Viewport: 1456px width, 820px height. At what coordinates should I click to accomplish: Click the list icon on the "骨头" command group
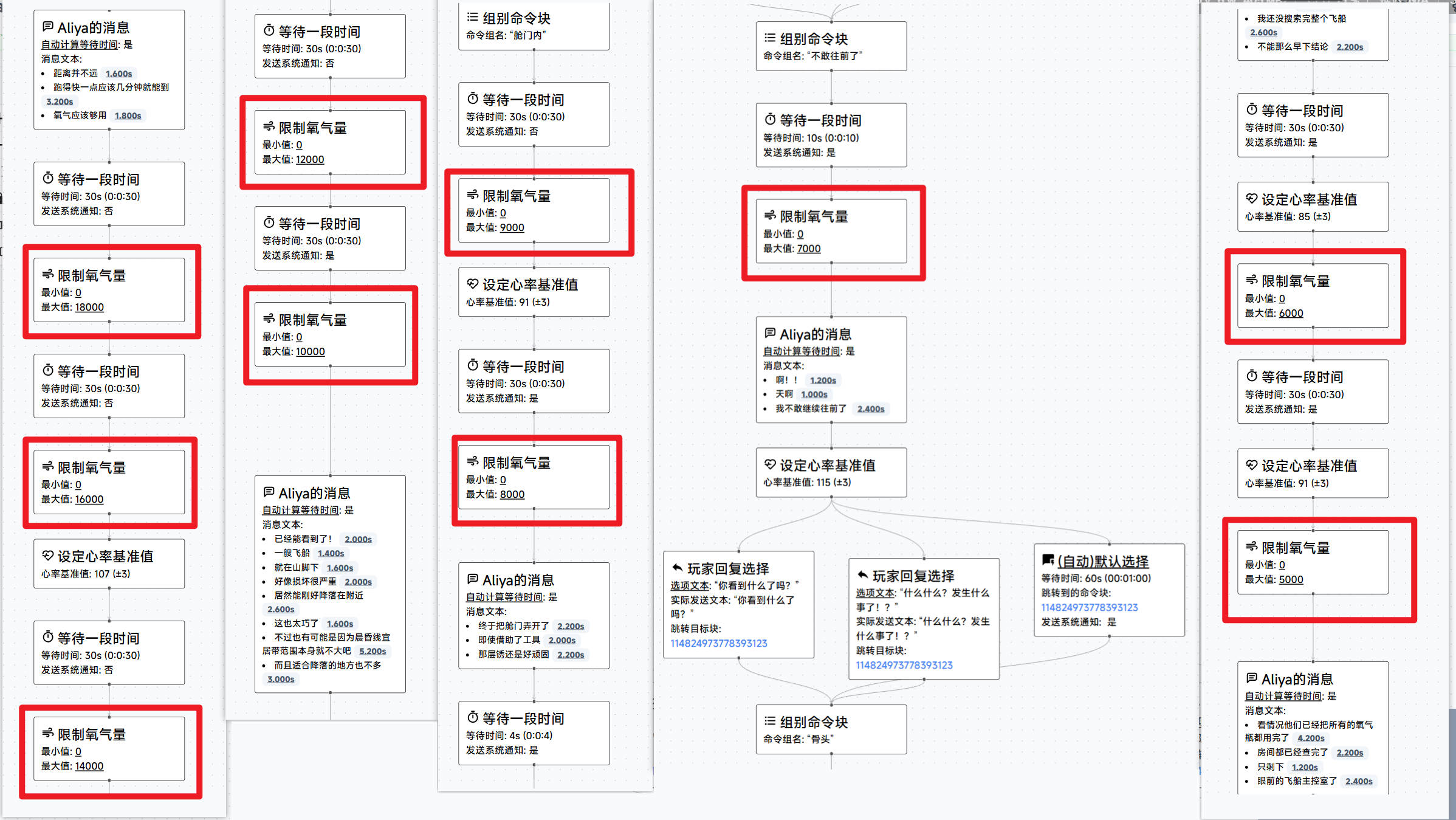770,721
